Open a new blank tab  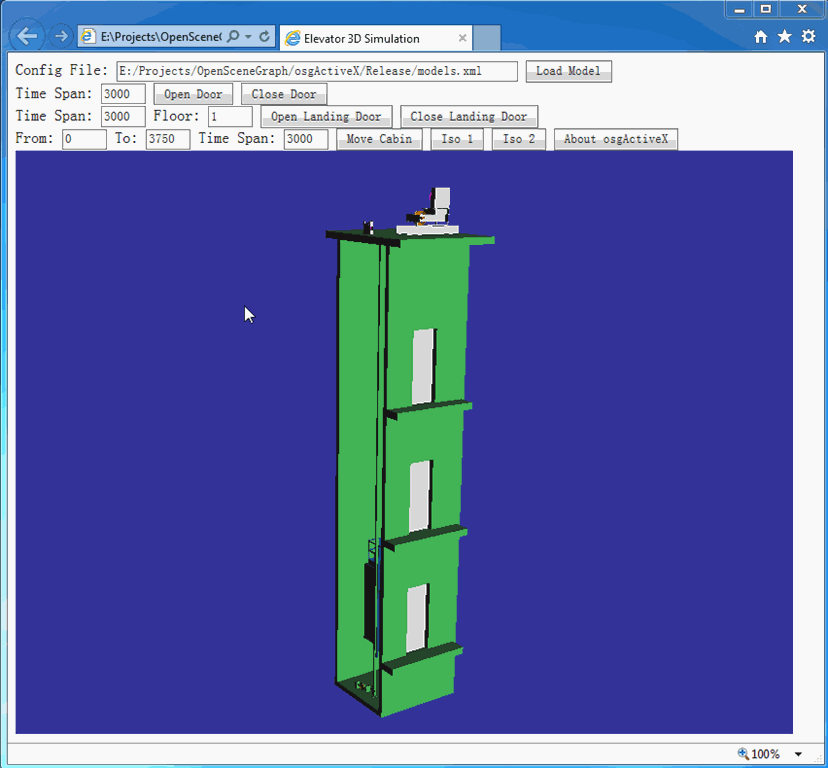[x=486, y=38]
